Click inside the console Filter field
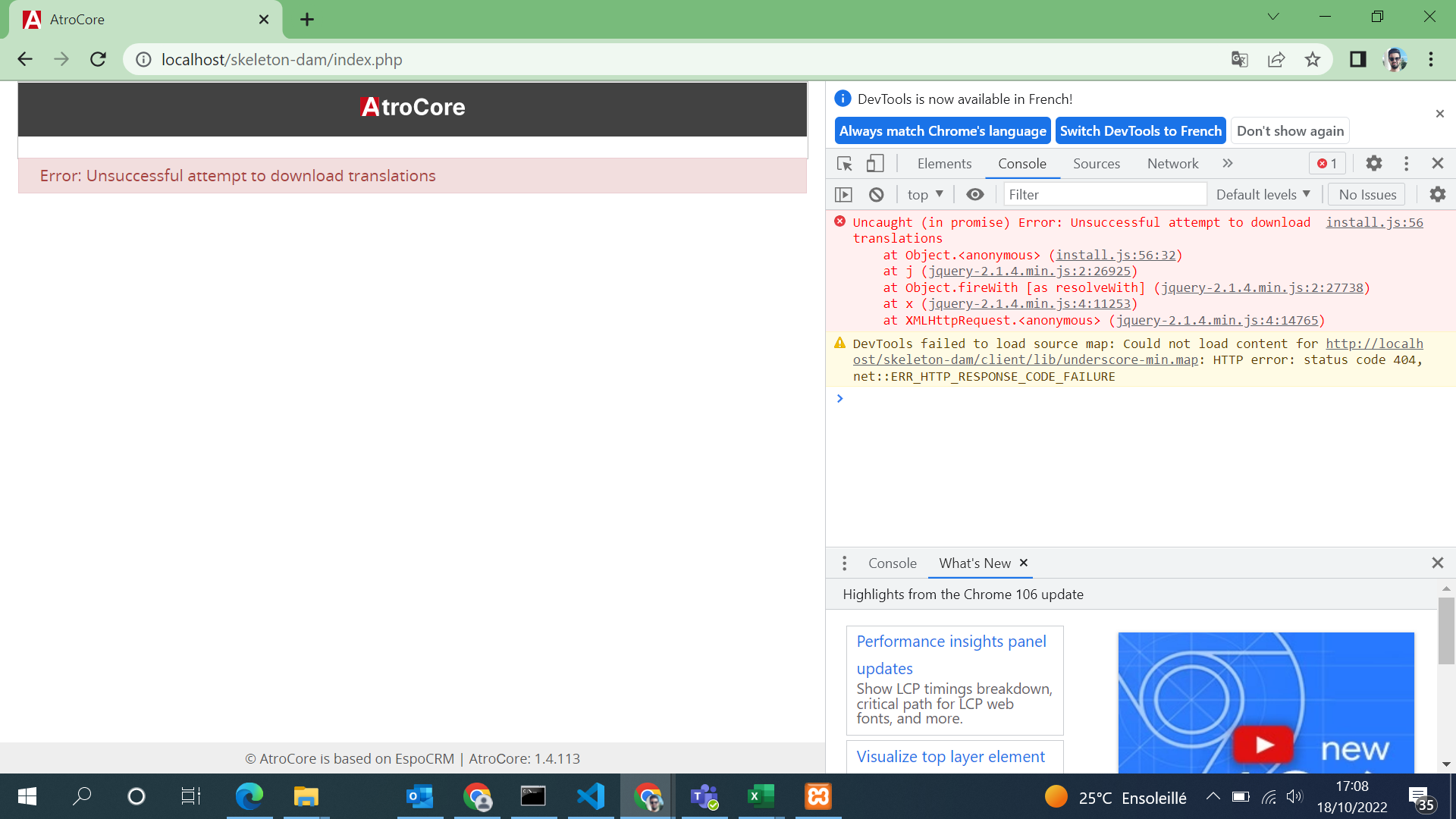The height and width of the screenshot is (819, 1456). click(1104, 194)
